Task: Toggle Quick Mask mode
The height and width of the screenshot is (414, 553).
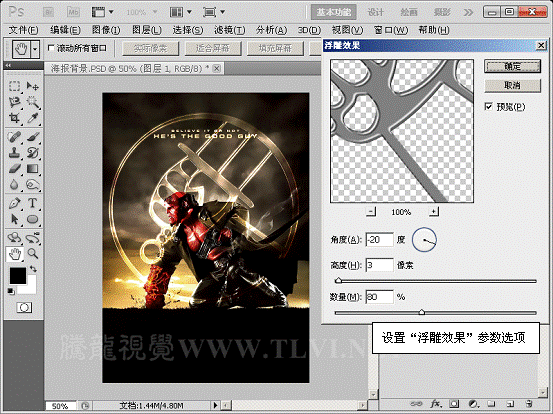Action: (x=24, y=308)
